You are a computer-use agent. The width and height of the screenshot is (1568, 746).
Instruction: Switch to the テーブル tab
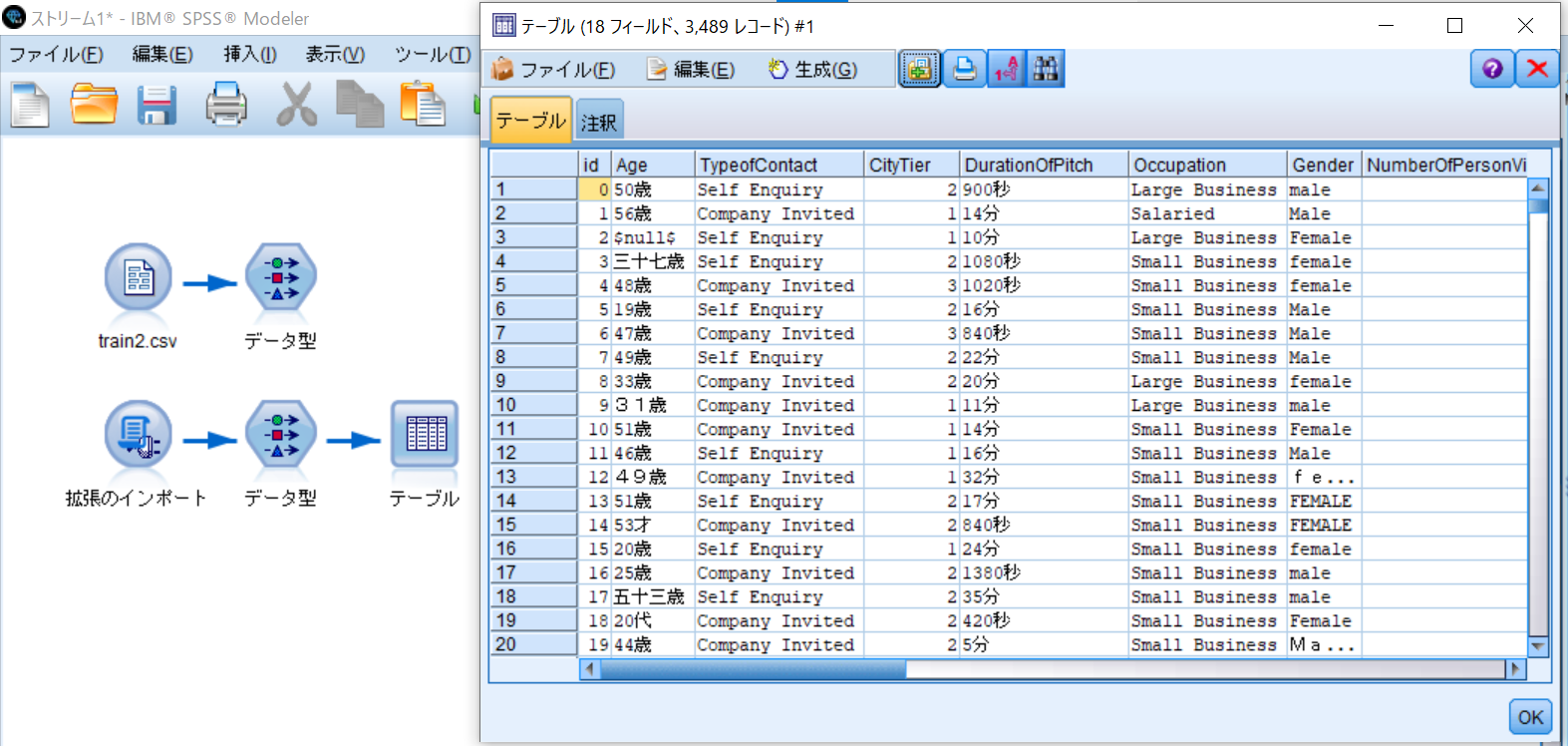531,120
